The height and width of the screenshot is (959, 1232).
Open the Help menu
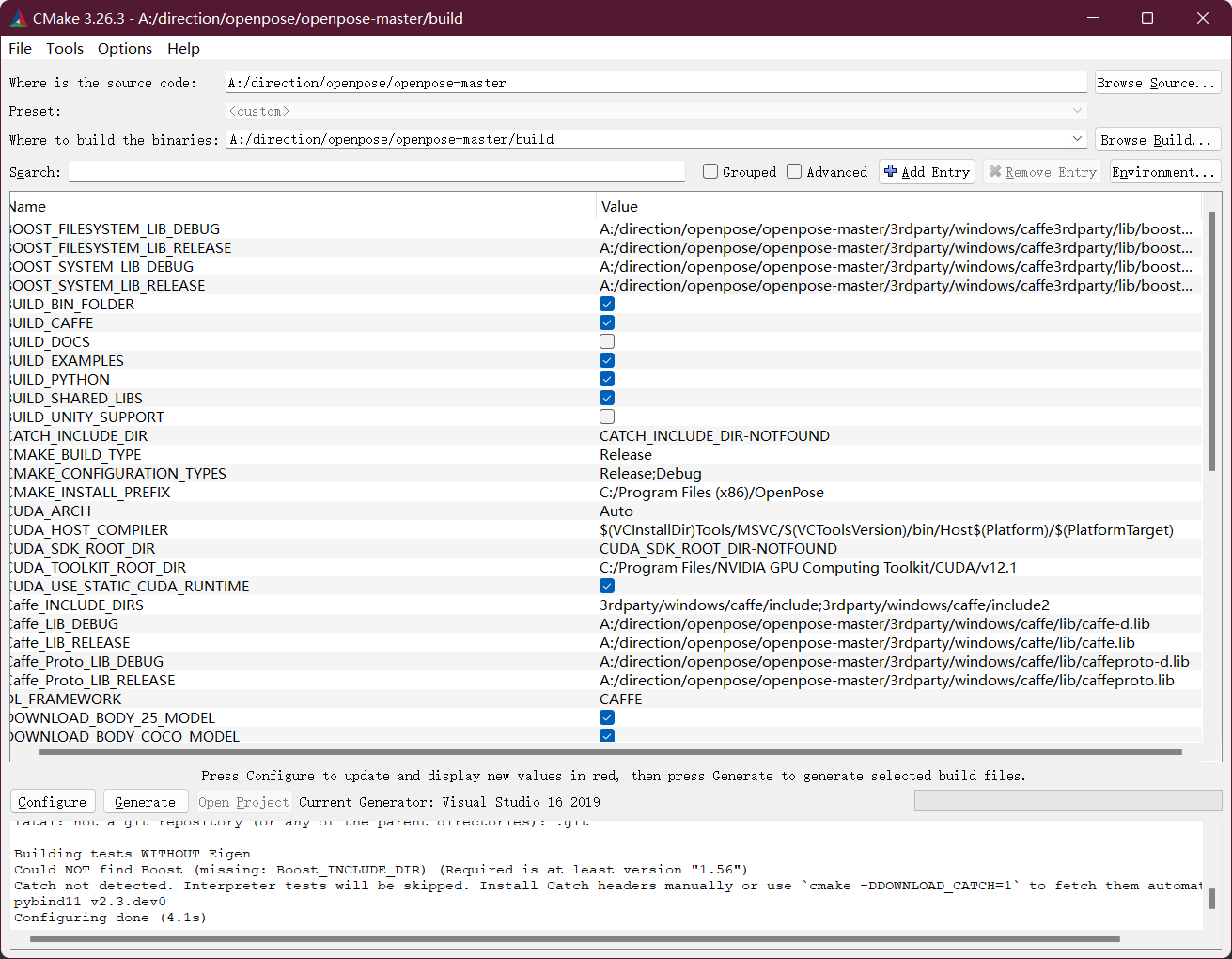click(x=183, y=48)
